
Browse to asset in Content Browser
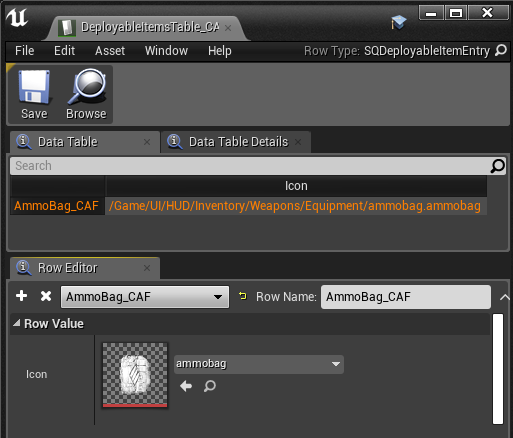tap(86, 95)
